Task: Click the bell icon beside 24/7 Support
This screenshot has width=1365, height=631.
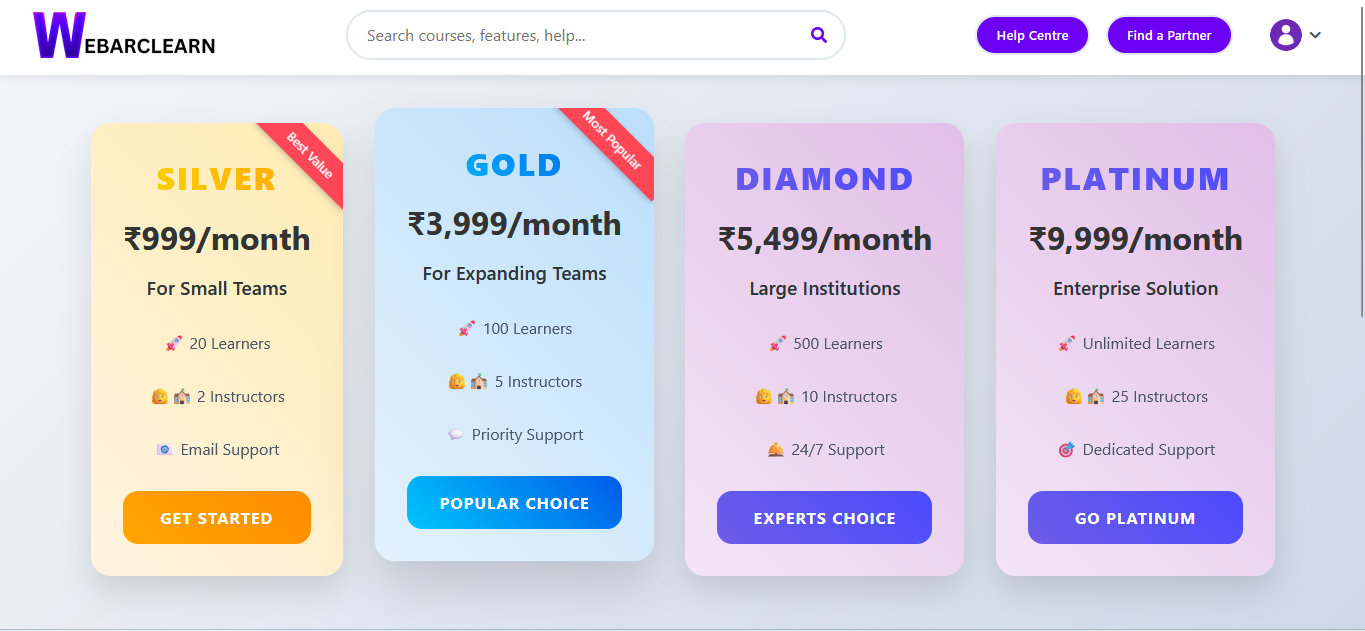Action: tap(776, 450)
